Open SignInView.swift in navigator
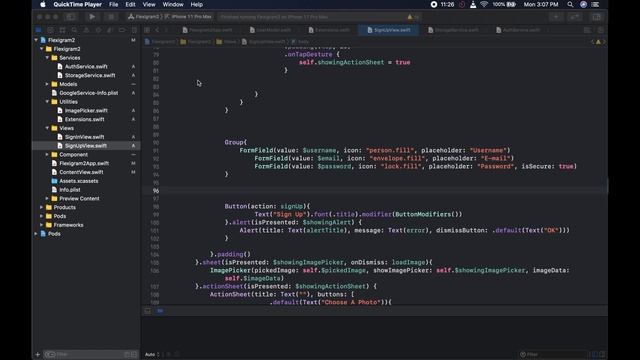 (x=84, y=137)
